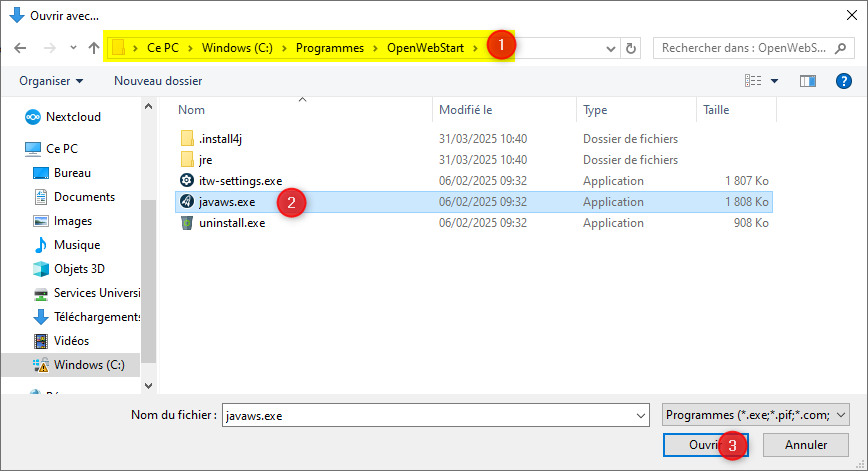Expand the Organiser dropdown menu
Viewport: 868px width, 471px height.
click(51, 80)
